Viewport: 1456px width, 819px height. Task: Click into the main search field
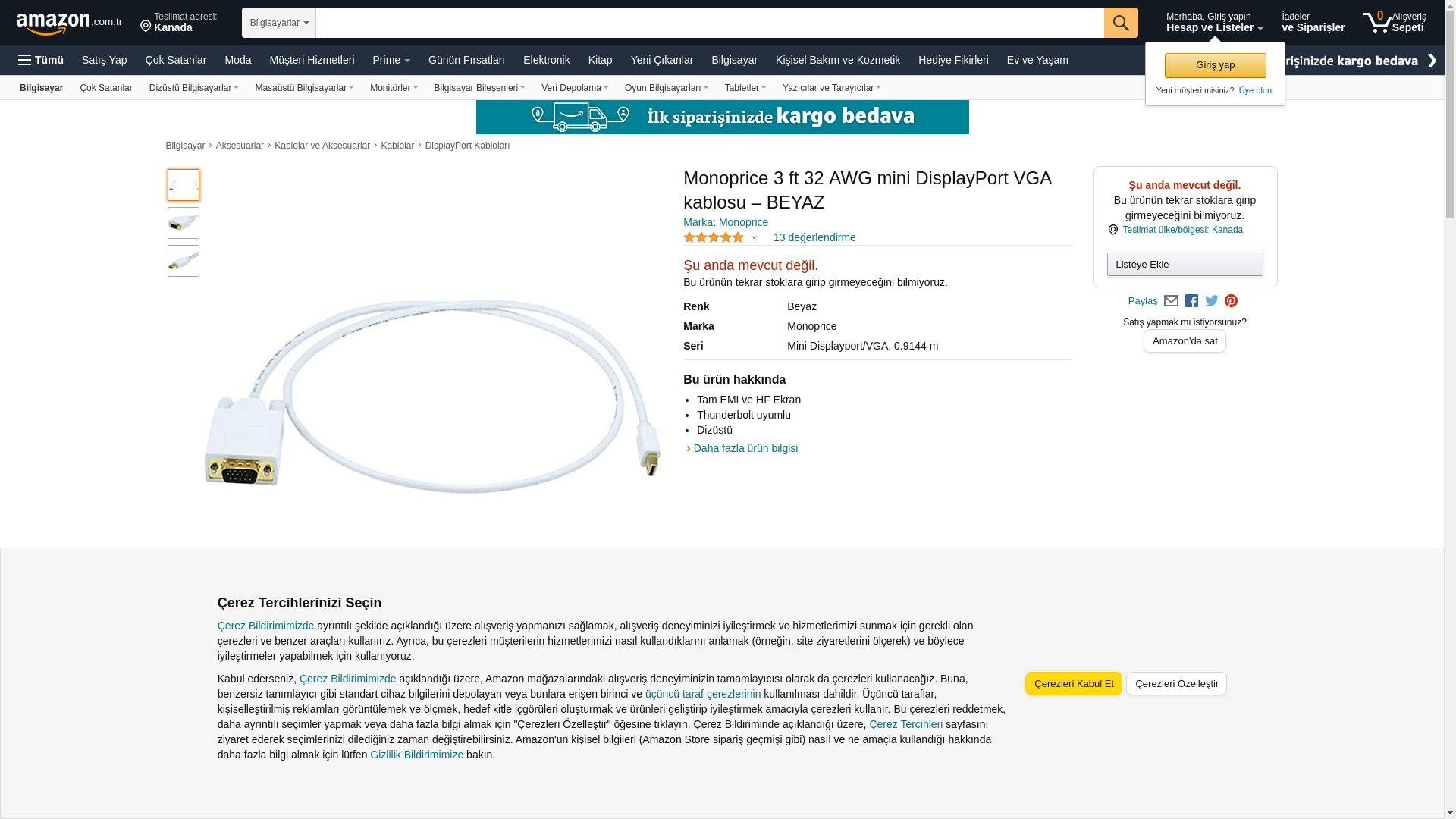click(x=709, y=23)
